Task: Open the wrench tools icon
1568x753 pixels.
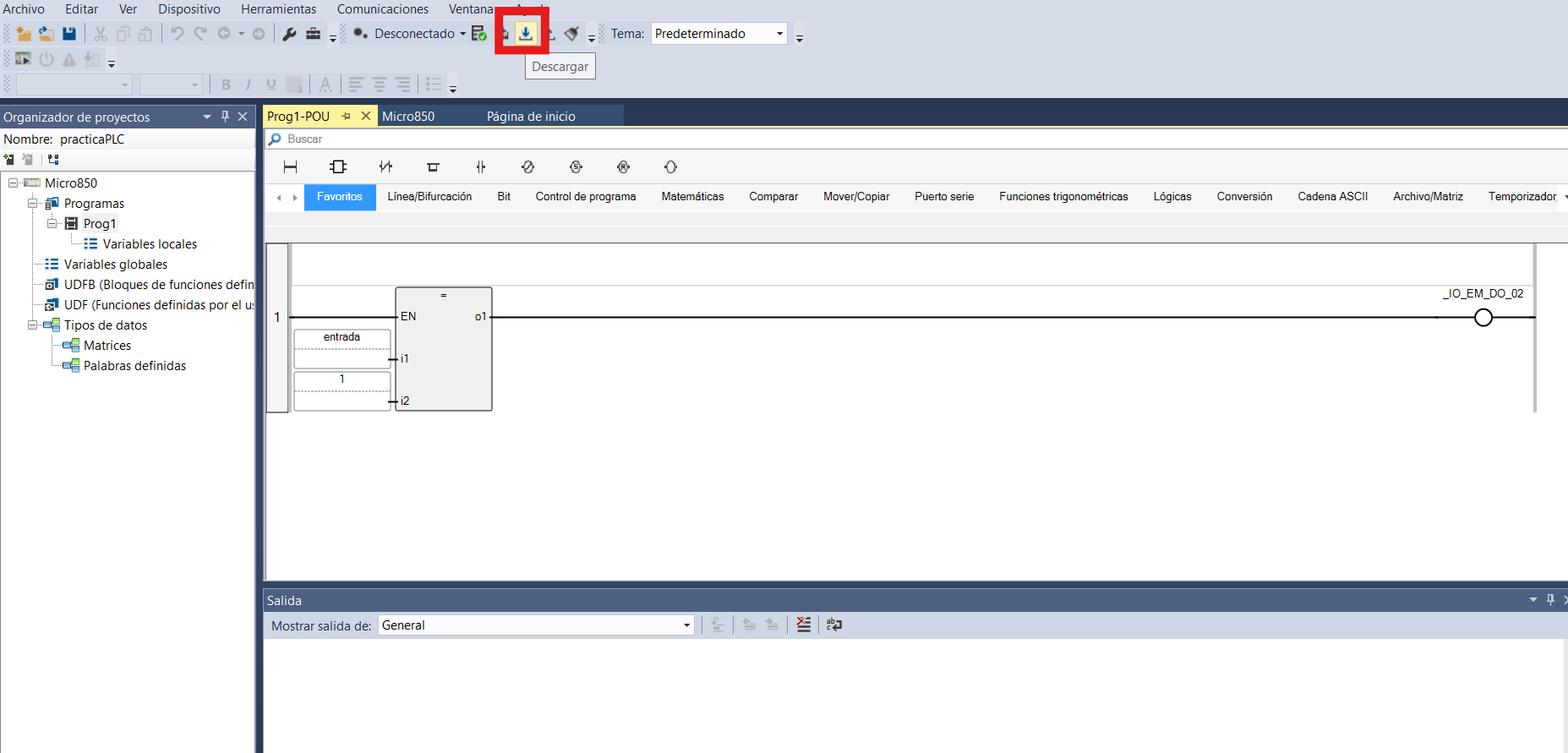Action: point(289,34)
